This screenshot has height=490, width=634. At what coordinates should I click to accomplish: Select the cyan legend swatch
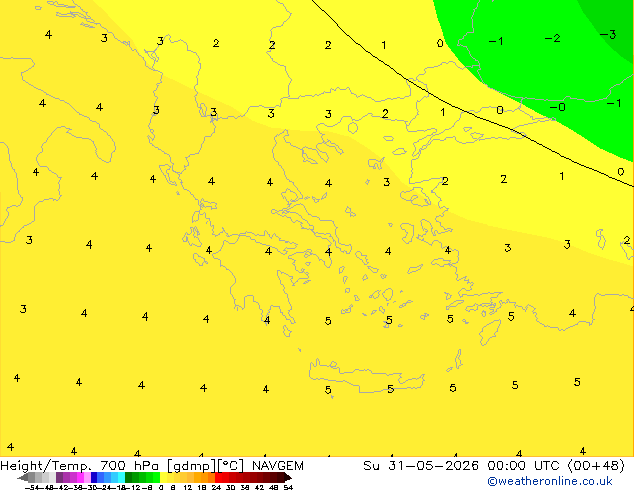121,477
